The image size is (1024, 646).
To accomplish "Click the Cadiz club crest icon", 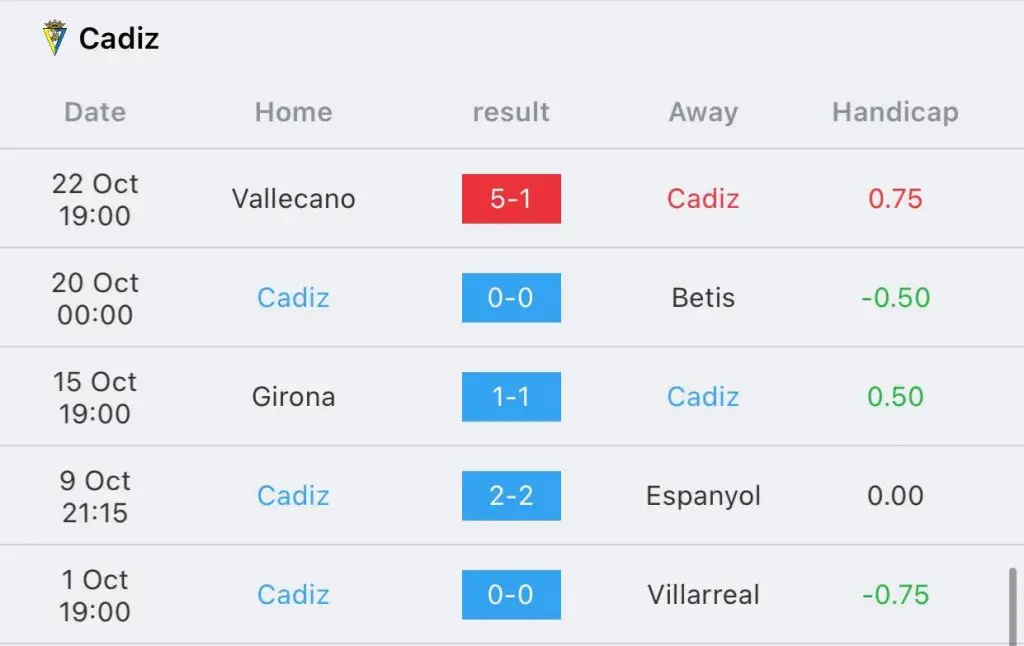I will [x=55, y=37].
